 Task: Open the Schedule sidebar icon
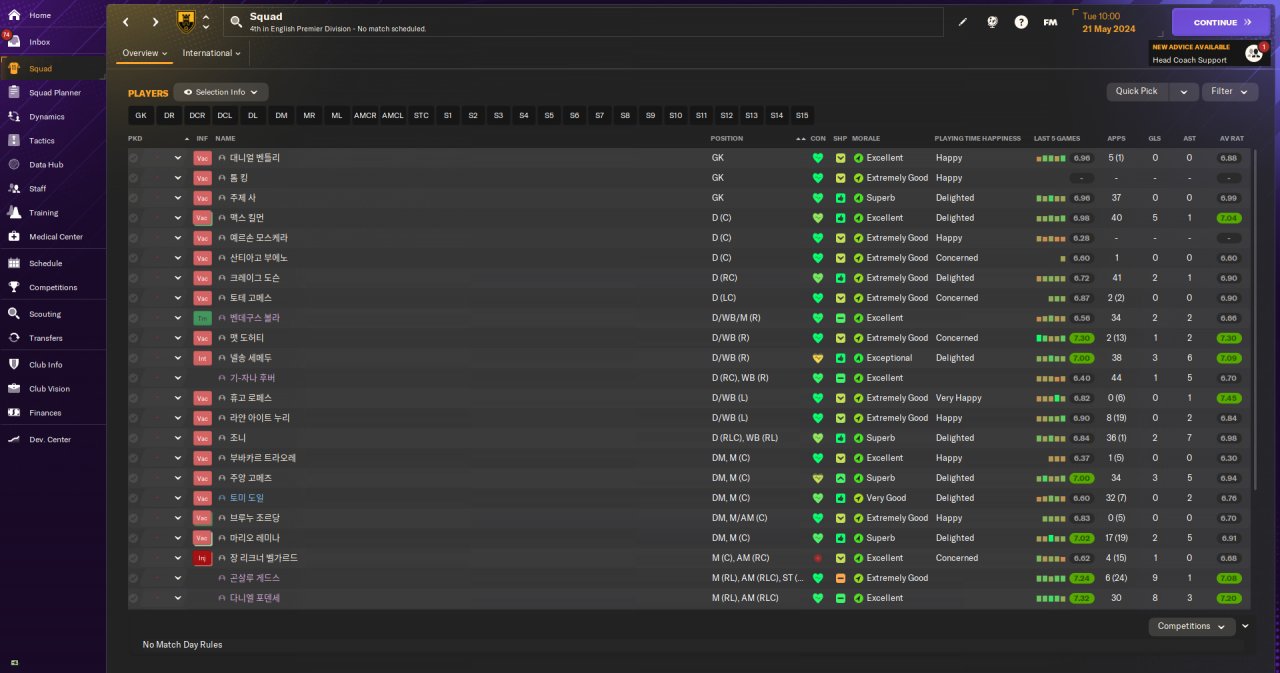point(14,263)
